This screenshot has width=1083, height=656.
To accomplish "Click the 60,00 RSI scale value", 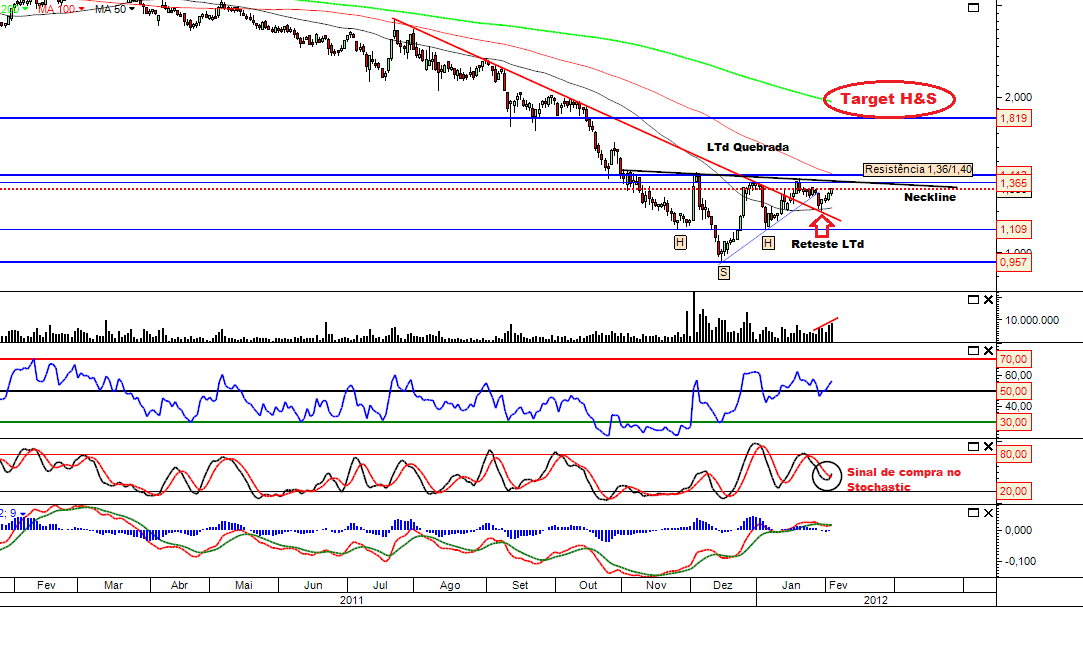I will coord(1018,375).
